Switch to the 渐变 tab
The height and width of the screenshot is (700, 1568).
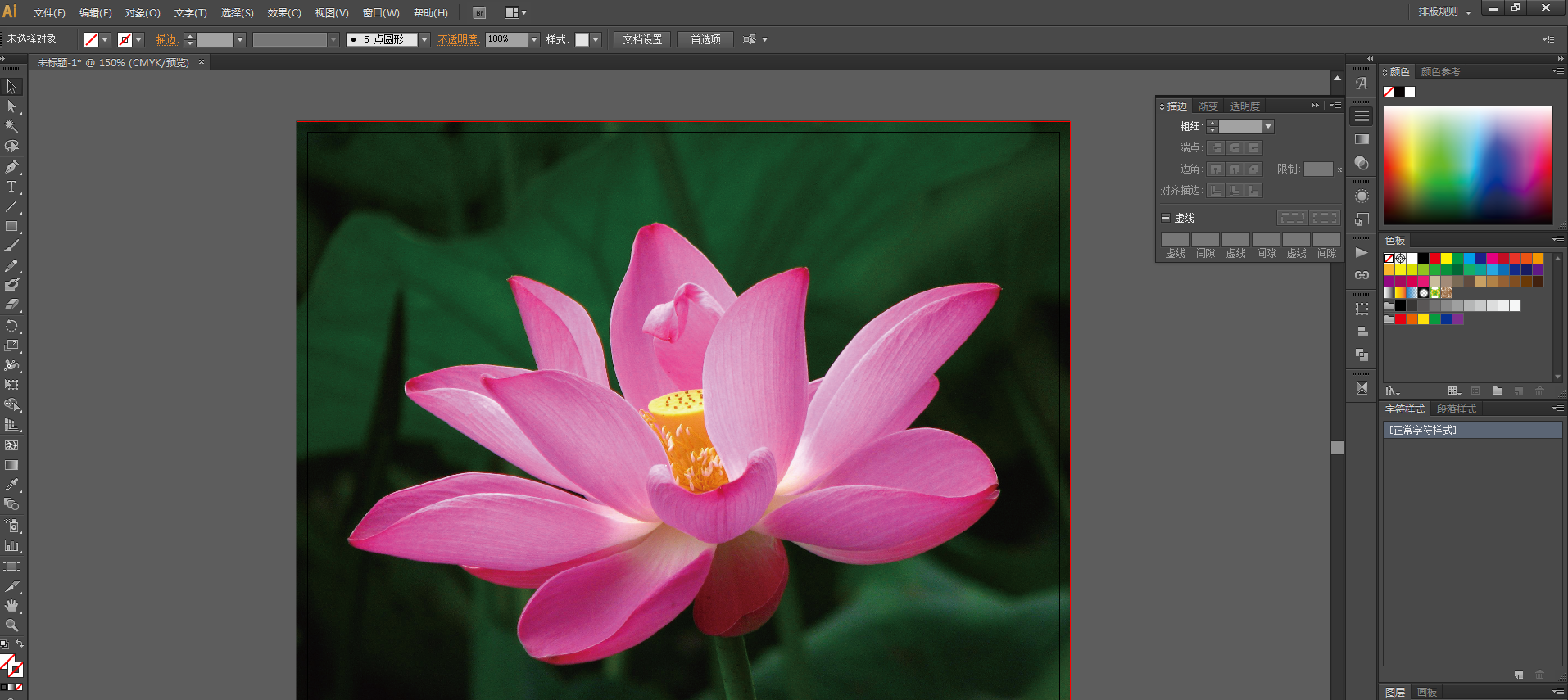pos(1208,106)
